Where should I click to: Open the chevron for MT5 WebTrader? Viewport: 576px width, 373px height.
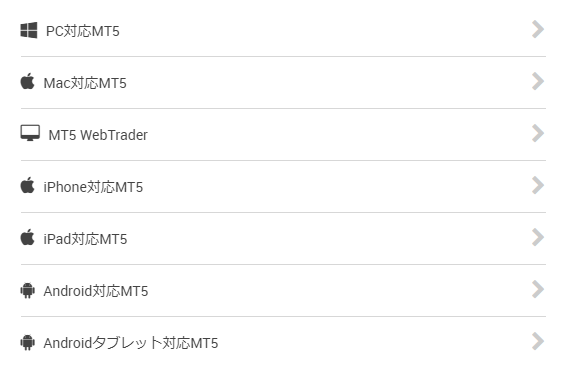pos(538,133)
